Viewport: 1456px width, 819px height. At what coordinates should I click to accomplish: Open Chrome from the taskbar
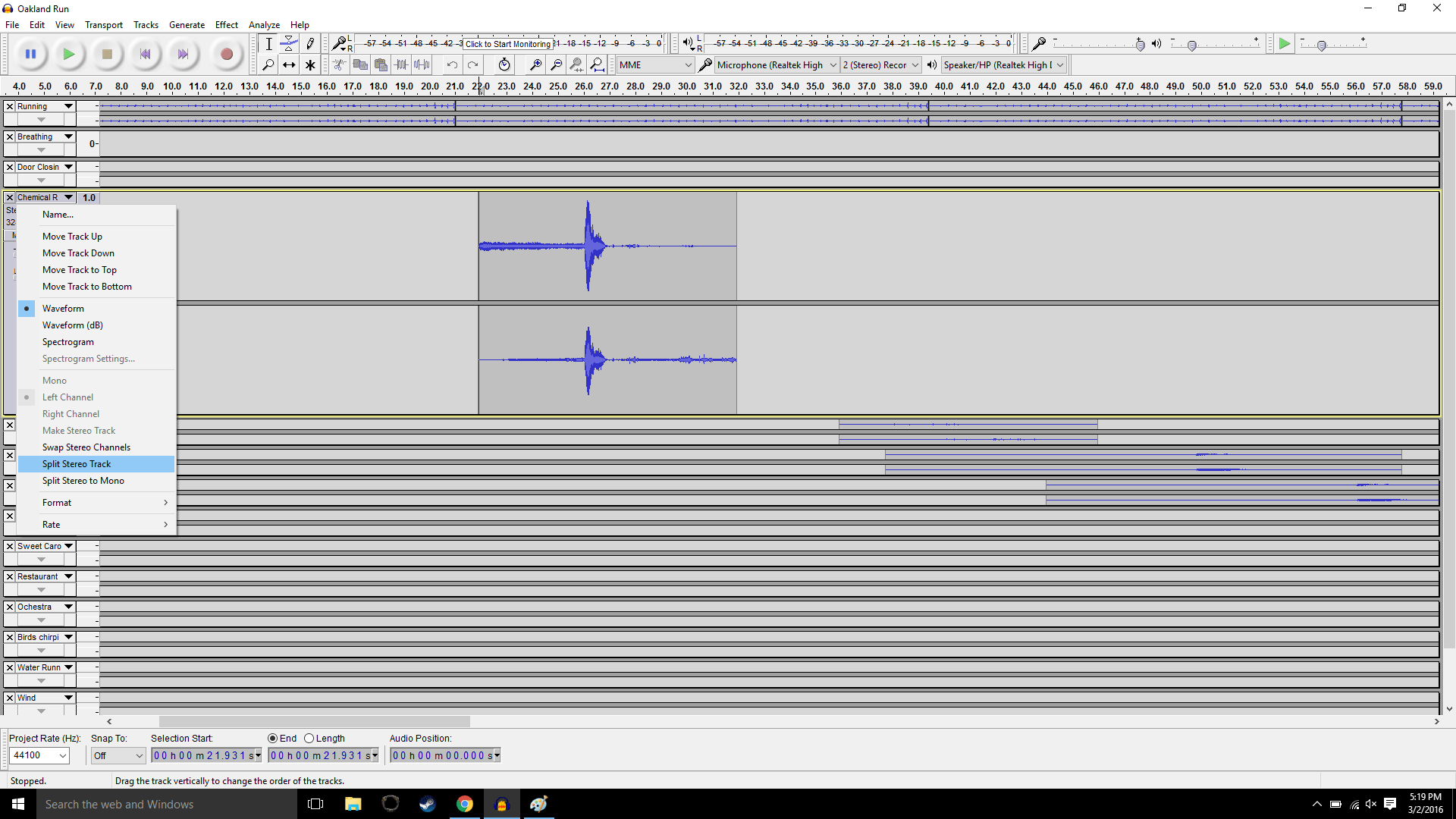[464, 804]
